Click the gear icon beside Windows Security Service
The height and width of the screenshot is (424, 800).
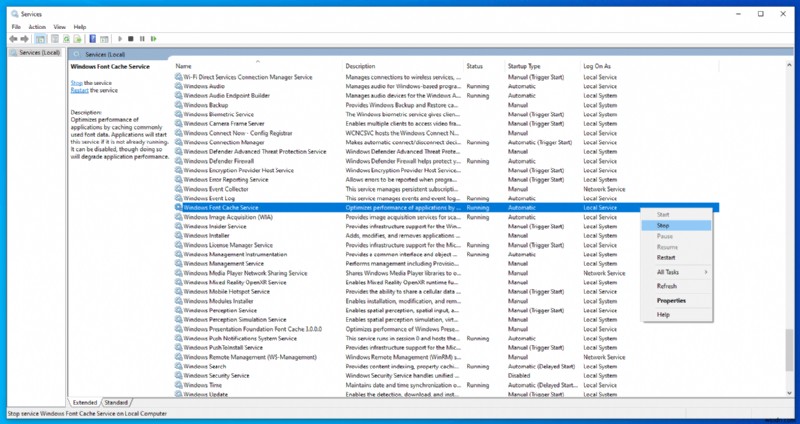179,376
